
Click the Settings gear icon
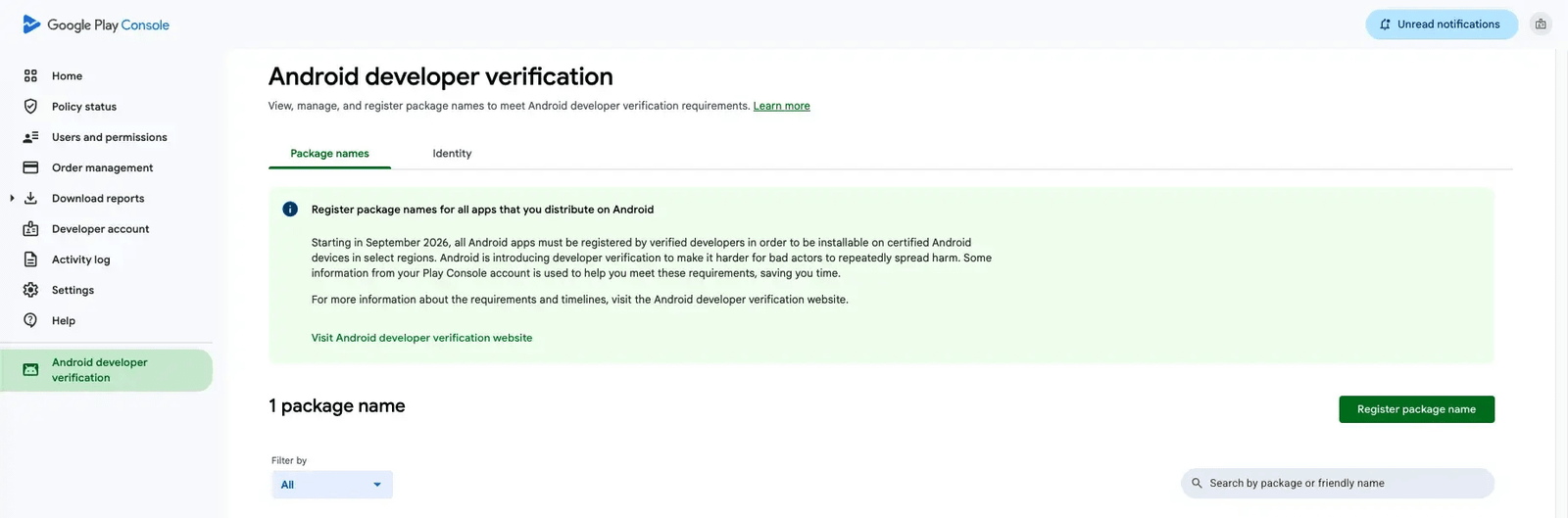tap(30, 290)
